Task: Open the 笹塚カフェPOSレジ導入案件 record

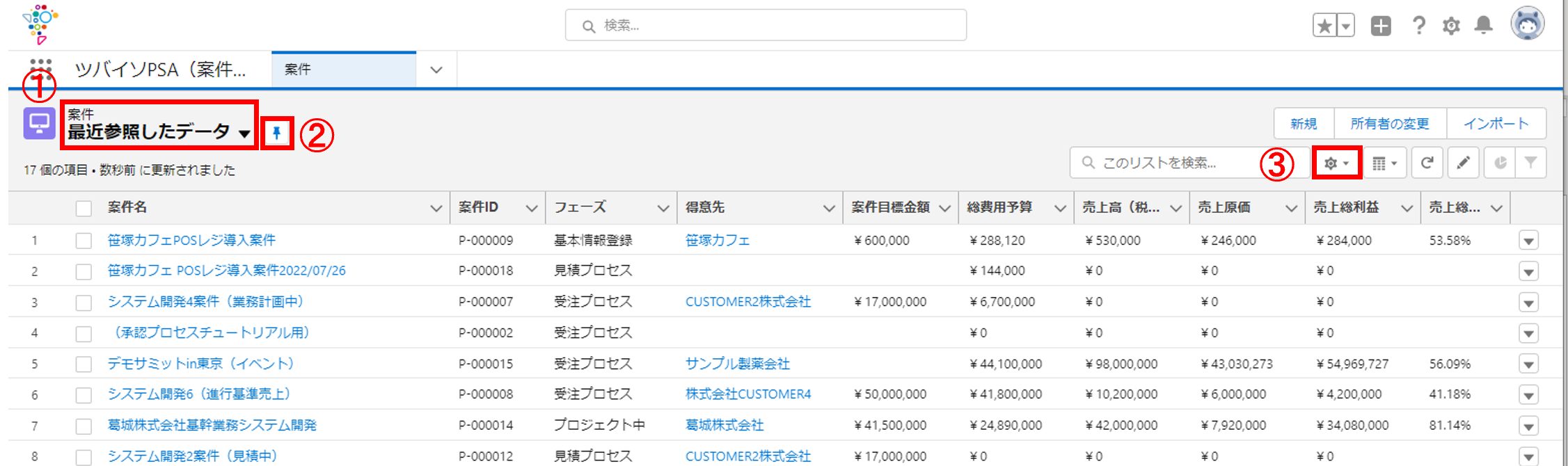Action: (x=191, y=240)
